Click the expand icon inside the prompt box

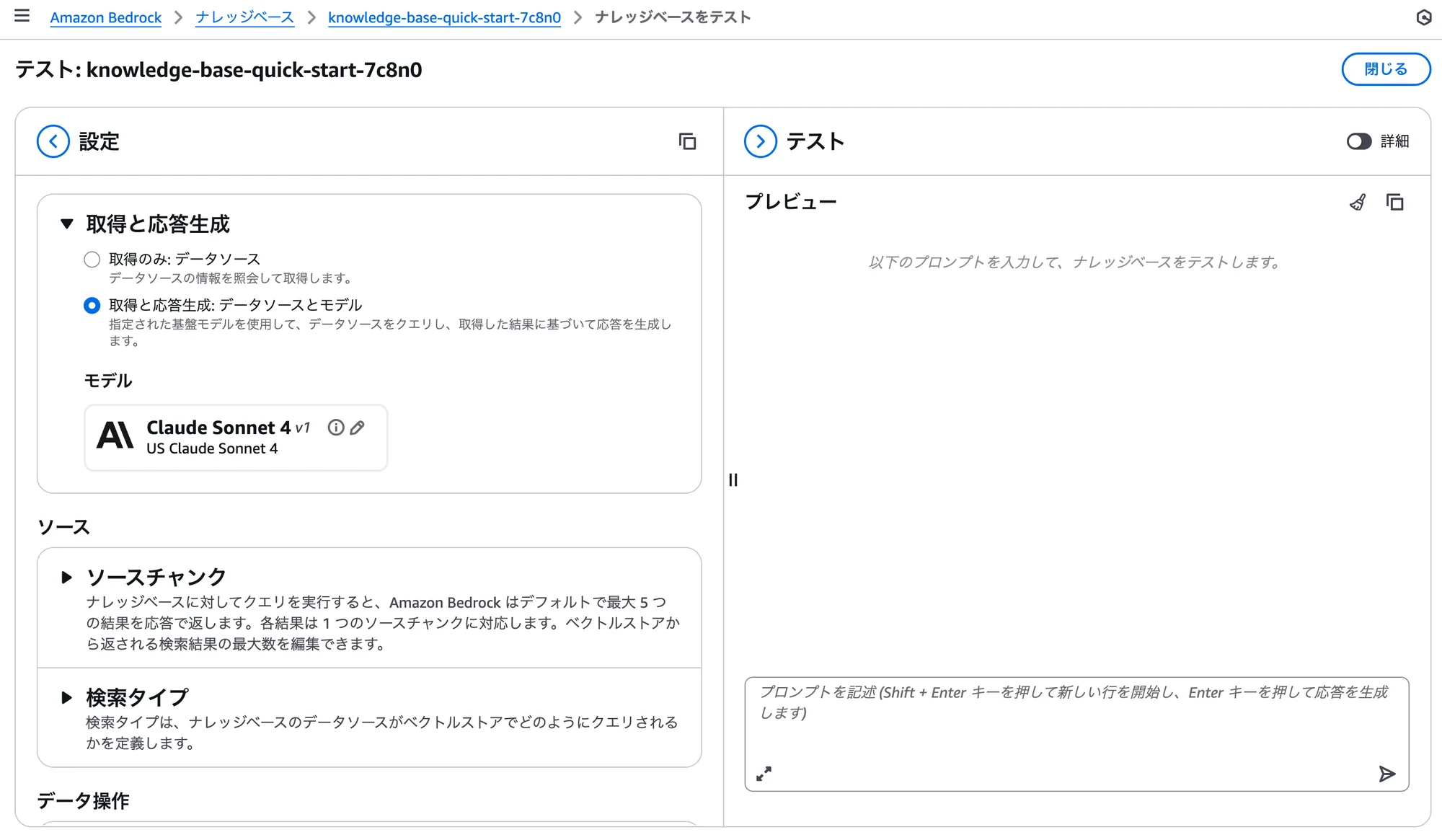coord(765,774)
